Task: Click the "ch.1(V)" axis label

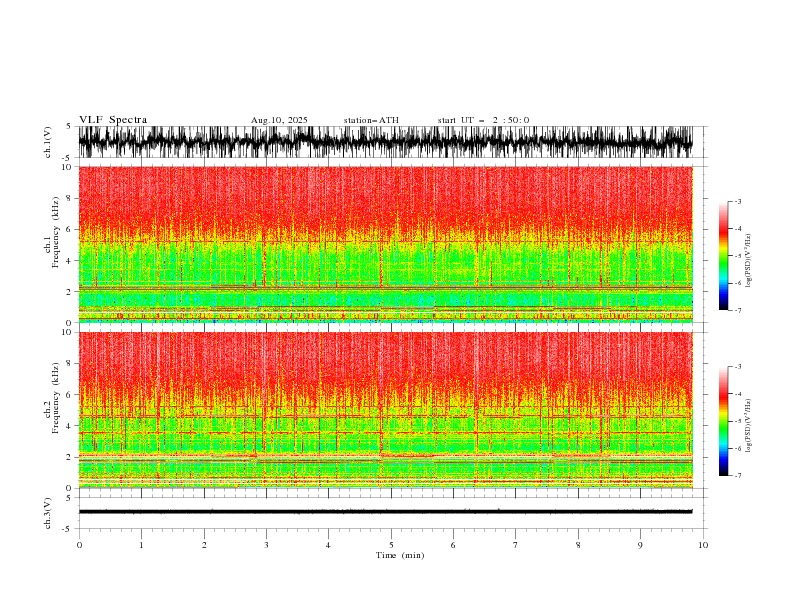Action: [x=48, y=142]
